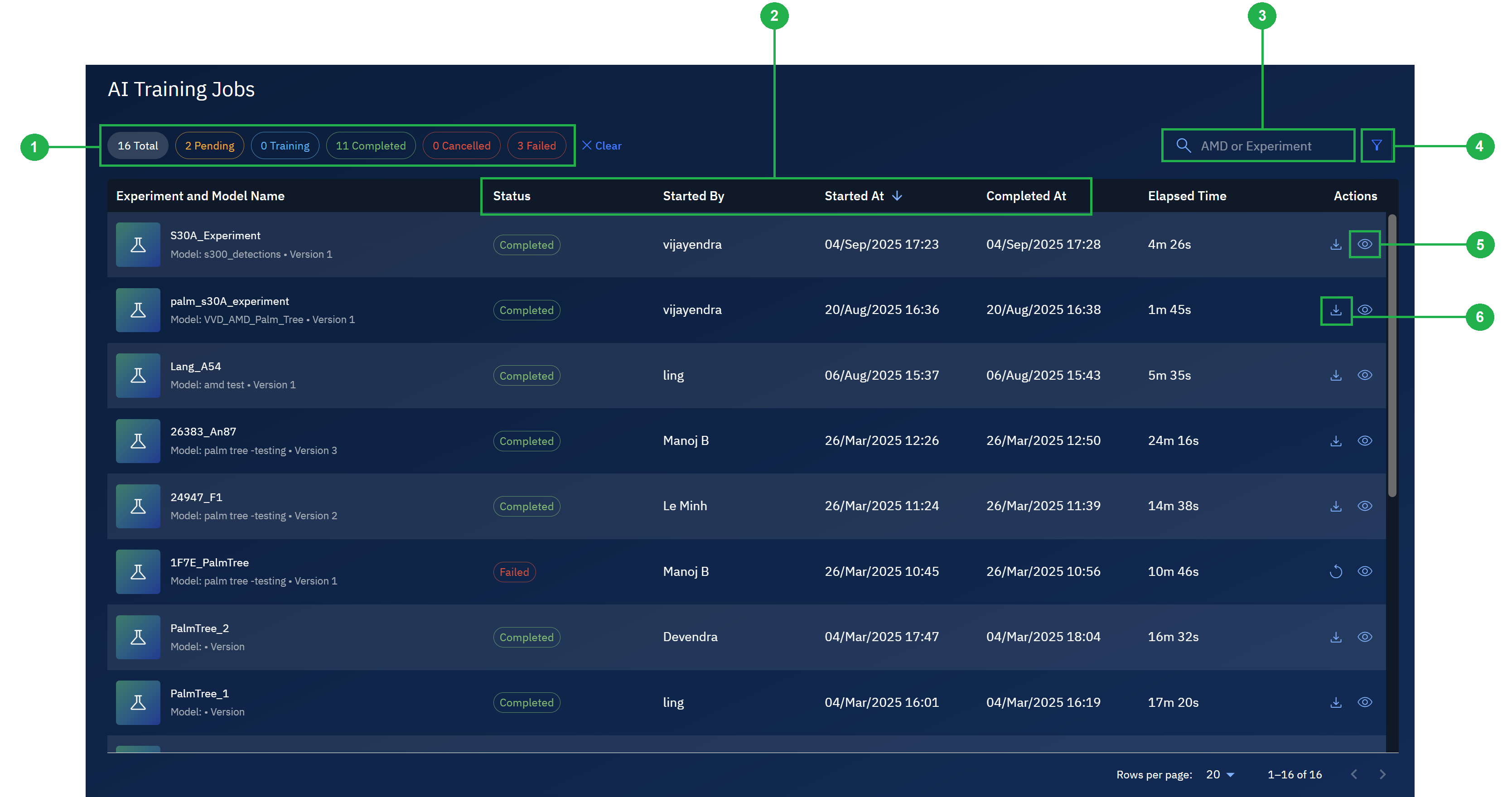1512x797 pixels.
Task: View details of PalmTree_2
Action: click(x=1365, y=637)
